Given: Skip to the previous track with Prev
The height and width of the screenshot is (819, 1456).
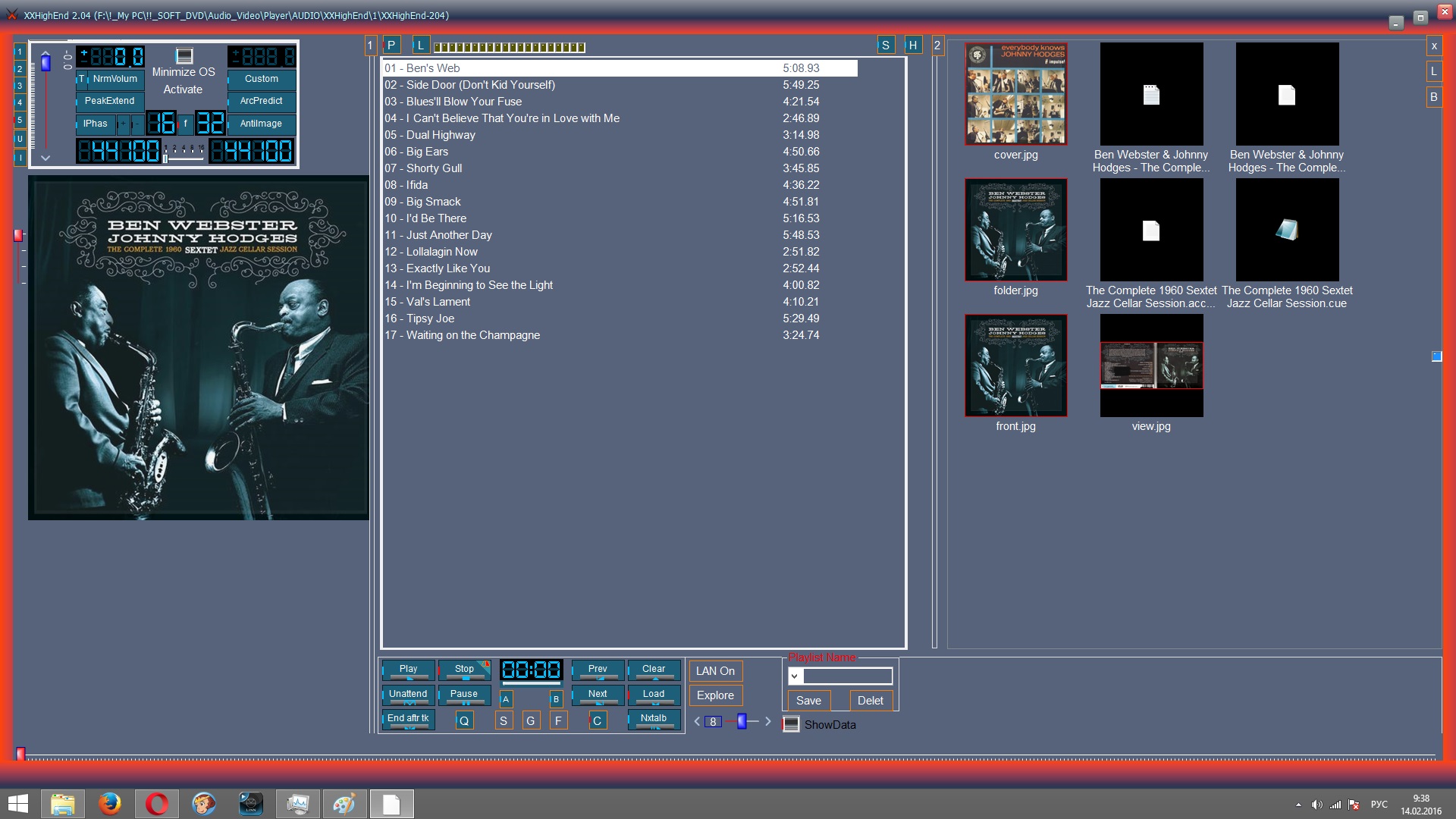Looking at the screenshot, I should coord(598,669).
